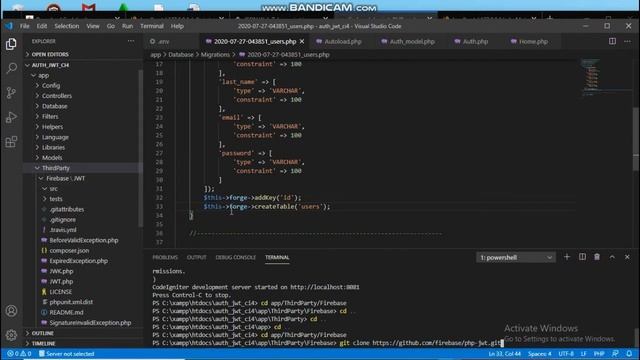Switch to the Auth.php tab
Viewport: 640px width, 360px height.
point(475,41)
